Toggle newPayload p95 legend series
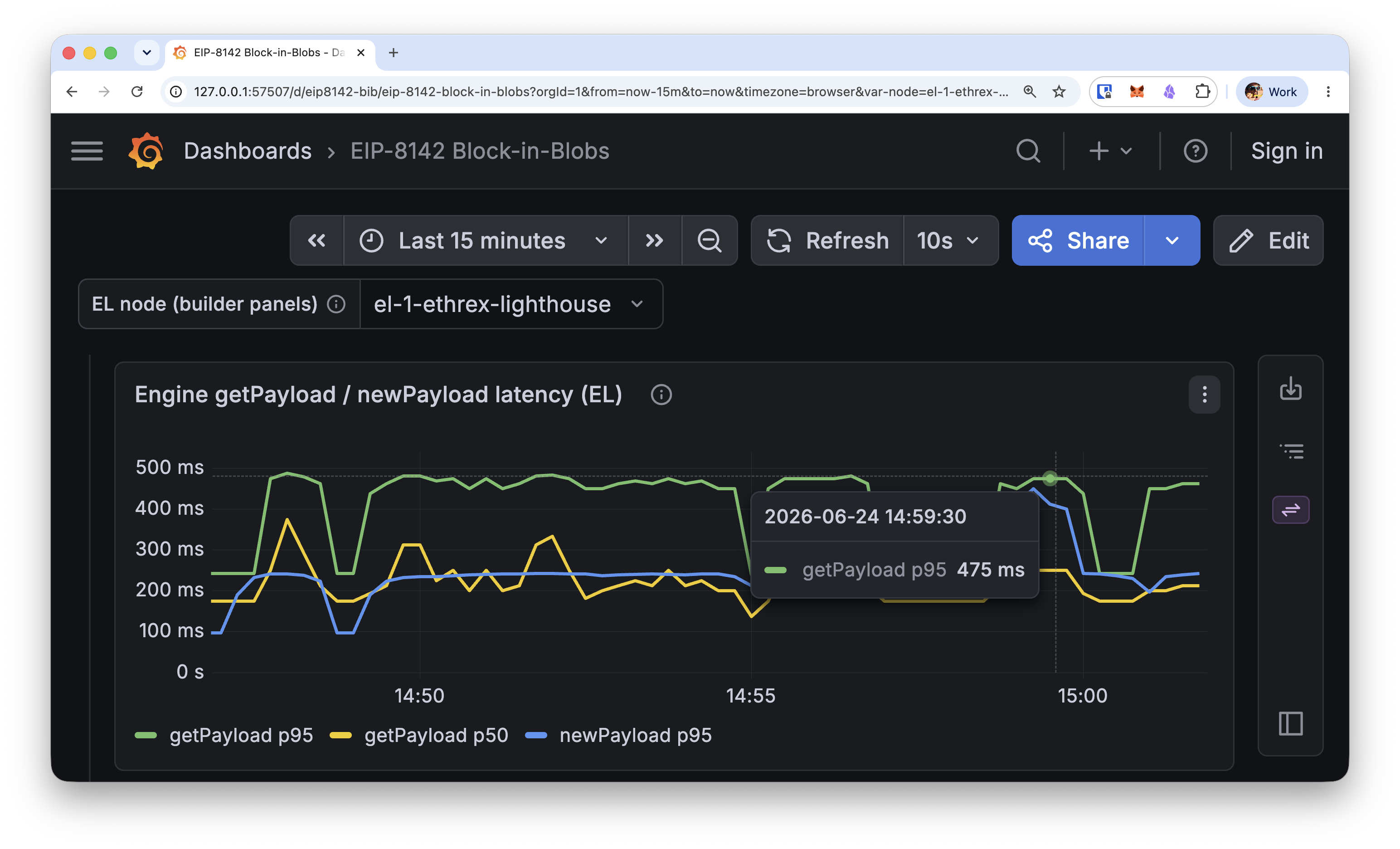This screenshot has width=1400, height=849. point(635,735)
